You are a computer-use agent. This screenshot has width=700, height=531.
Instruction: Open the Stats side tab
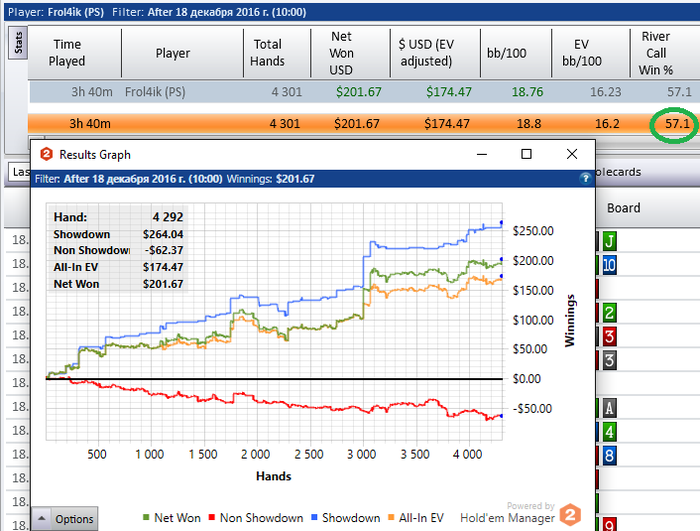(18, 42)
